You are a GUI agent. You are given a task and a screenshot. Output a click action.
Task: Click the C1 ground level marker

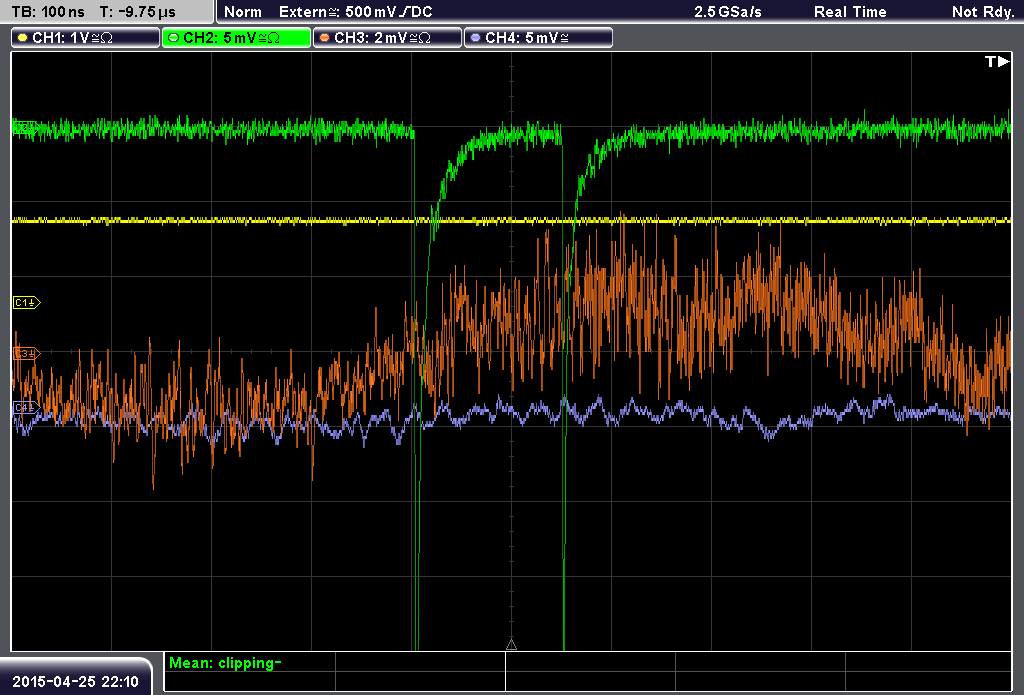click(x=27, y=302)
